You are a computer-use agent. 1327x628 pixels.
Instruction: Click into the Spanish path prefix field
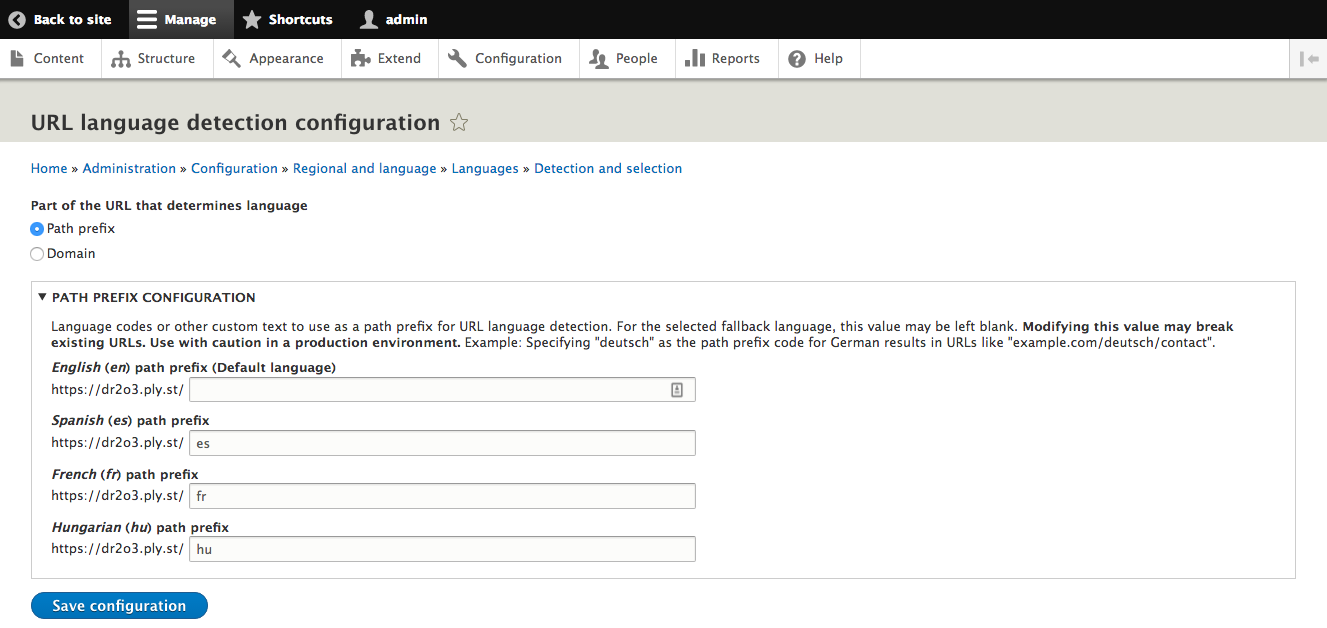[x=441, y=443]
